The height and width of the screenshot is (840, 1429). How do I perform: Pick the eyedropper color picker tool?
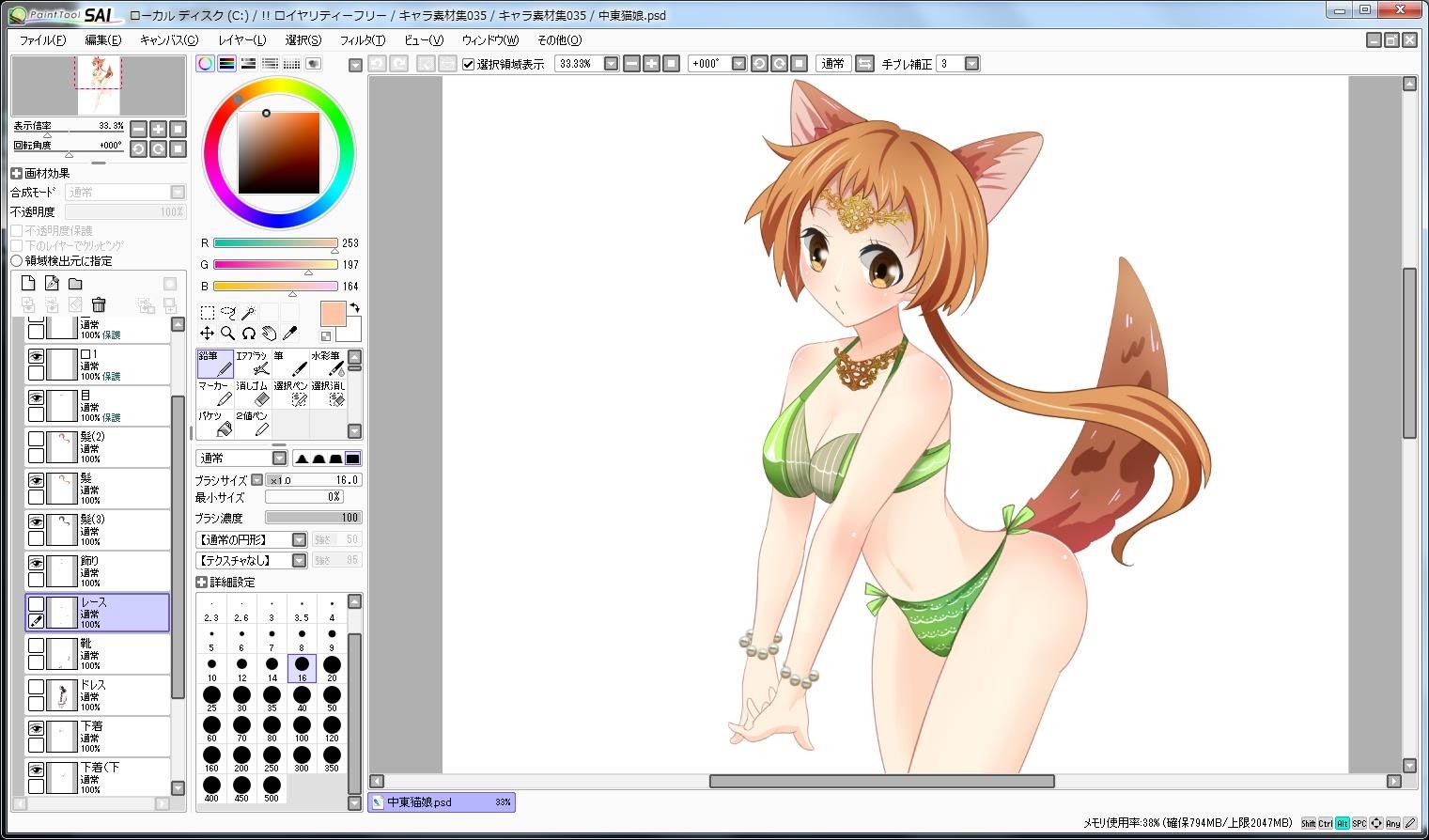(290, 333)
